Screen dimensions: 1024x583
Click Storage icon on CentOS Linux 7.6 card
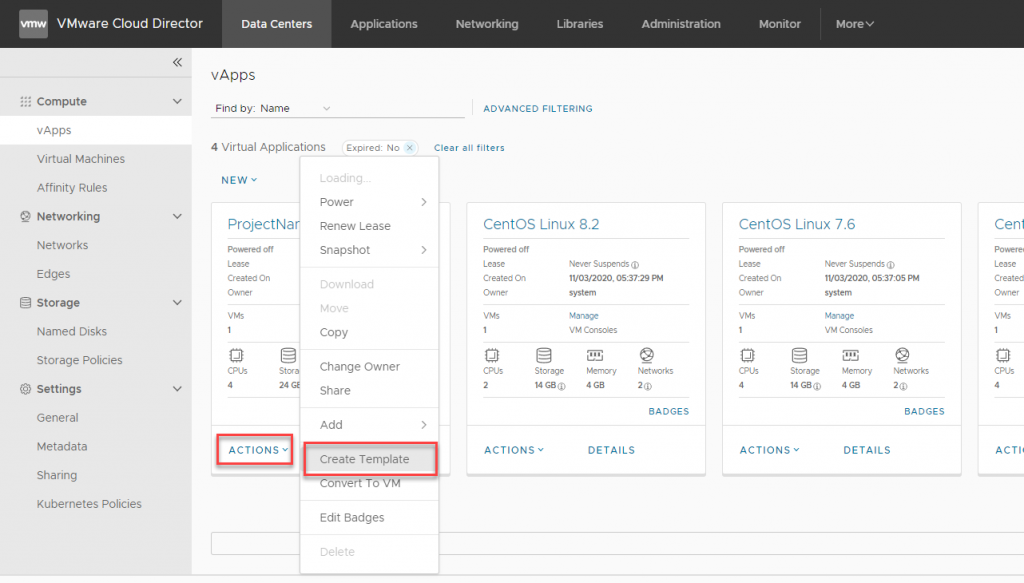tap(799, 355)
